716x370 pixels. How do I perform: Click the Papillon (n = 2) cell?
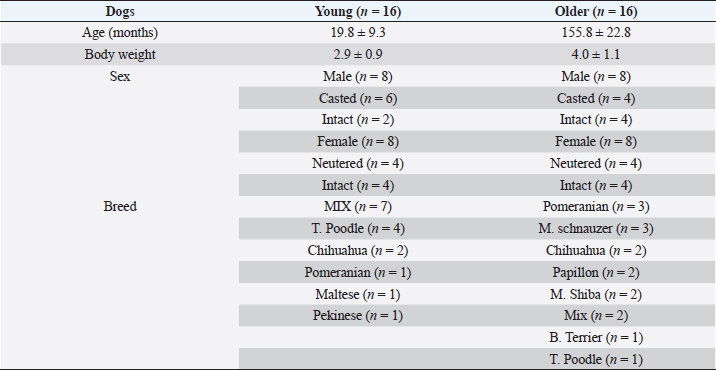click(596, 272)
